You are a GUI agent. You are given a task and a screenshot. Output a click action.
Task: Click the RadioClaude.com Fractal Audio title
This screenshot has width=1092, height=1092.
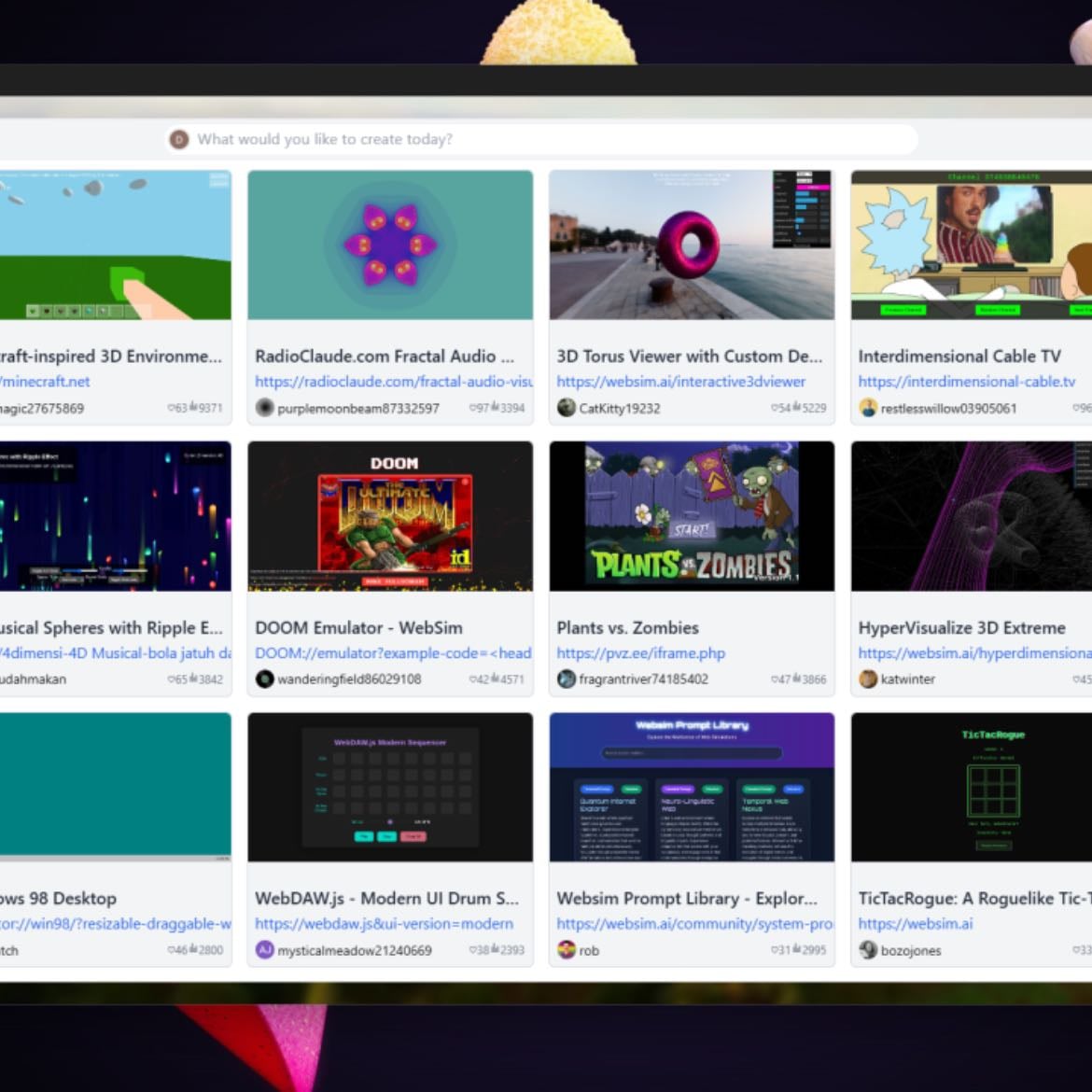[385, 356]
